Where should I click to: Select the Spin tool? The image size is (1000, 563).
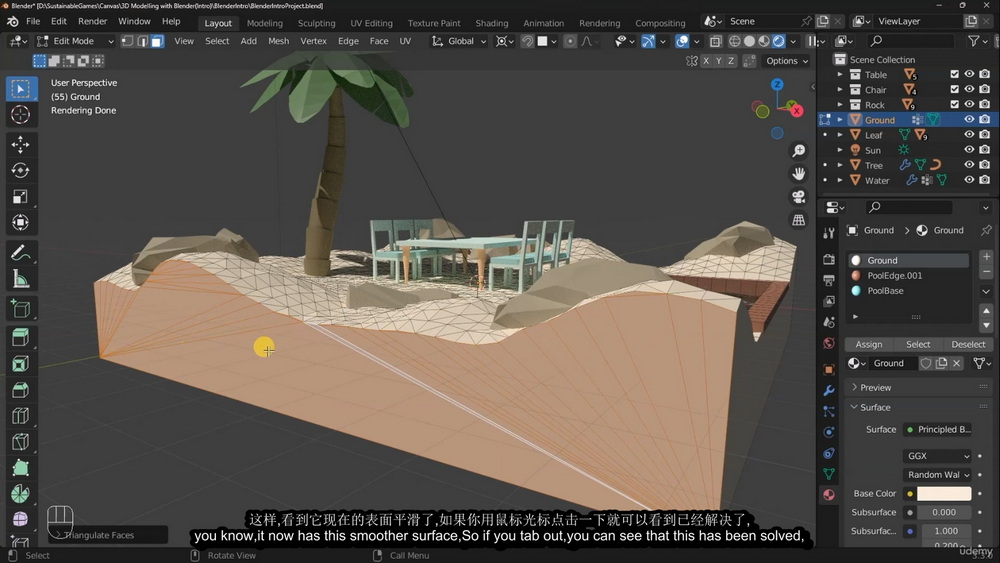(20, 494)
